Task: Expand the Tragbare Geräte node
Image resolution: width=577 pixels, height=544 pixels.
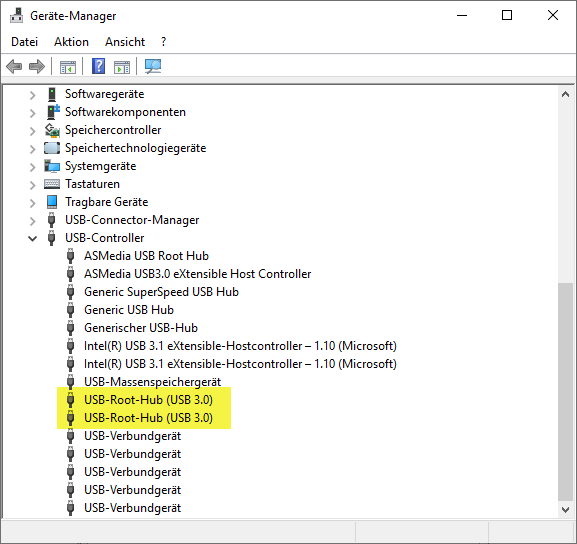Action: click(33, 203)
